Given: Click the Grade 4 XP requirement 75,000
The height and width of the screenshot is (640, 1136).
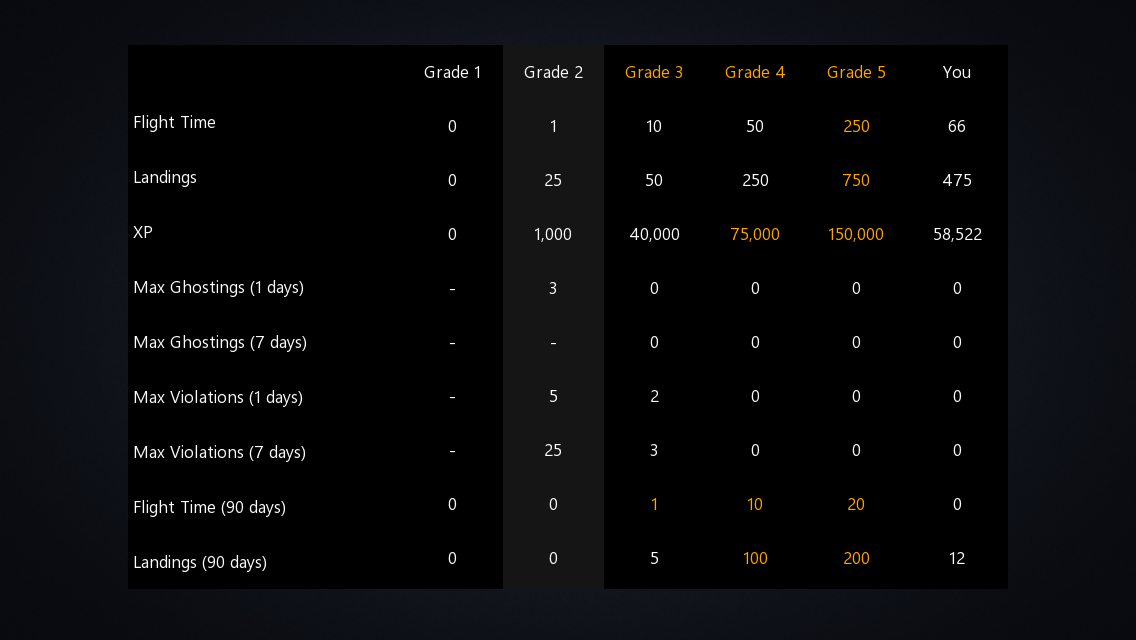Looking at the screenshot, I should coord(755,235).
